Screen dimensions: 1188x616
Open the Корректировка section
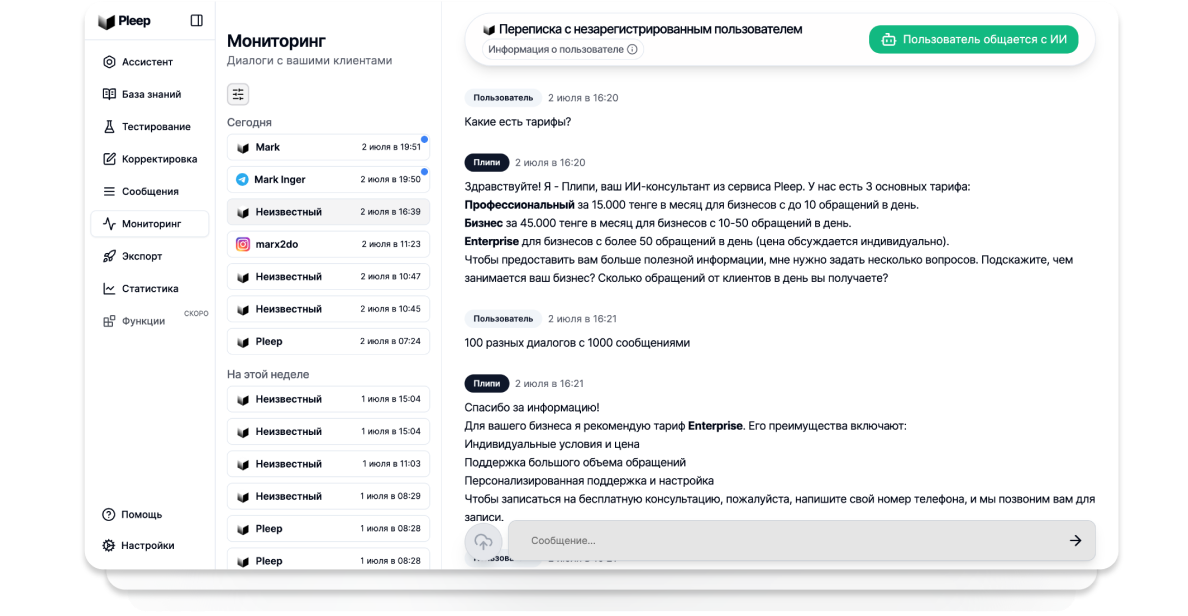pyautogui.click(x=149, y=159)
